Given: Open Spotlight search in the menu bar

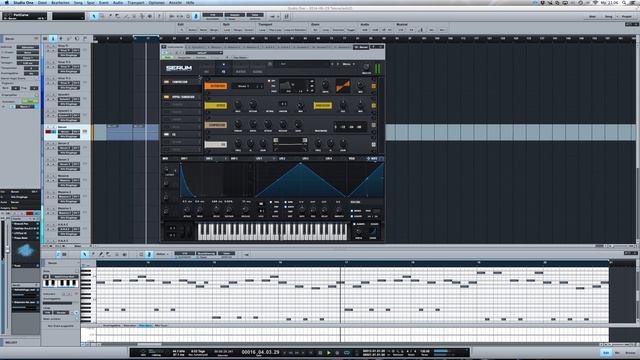Looking at the screenshot, I should coord(624,2).
